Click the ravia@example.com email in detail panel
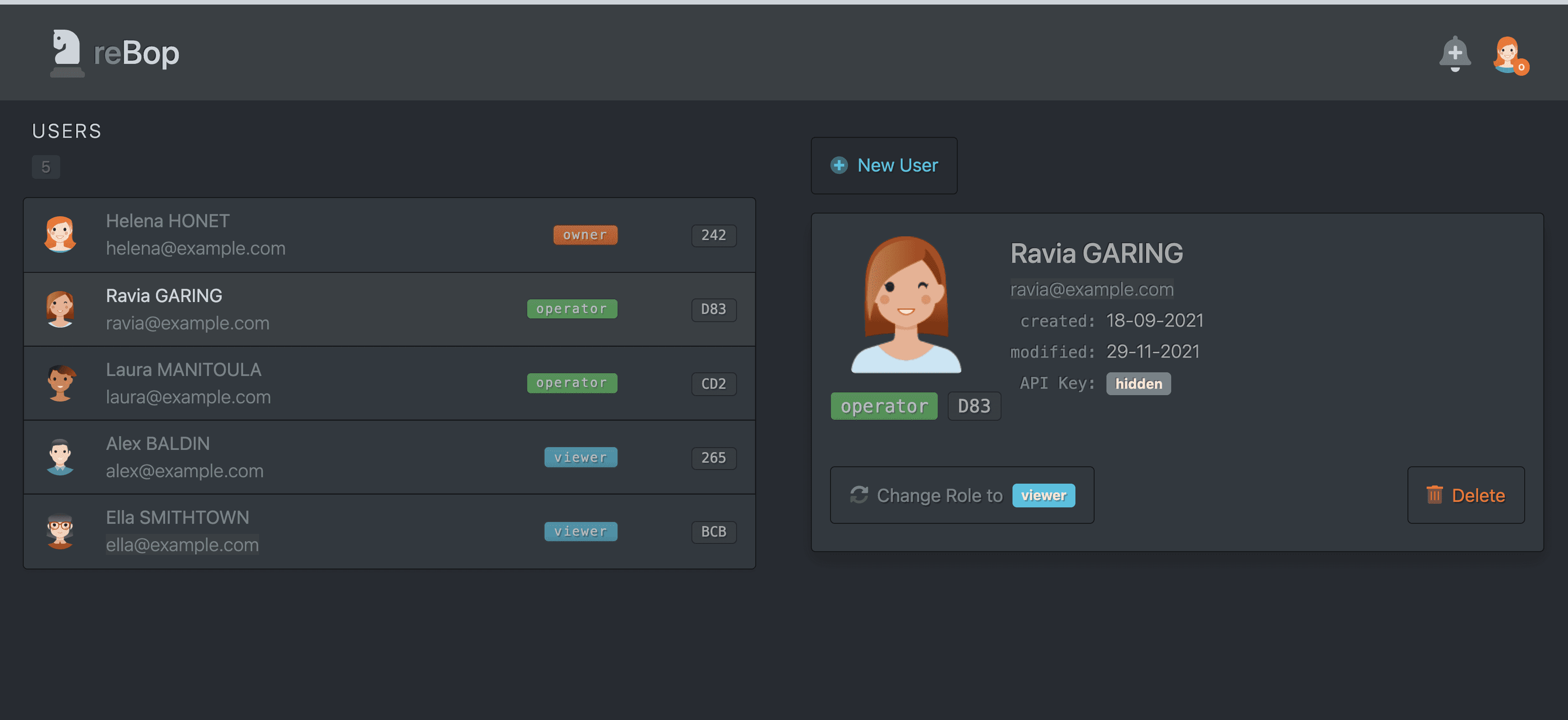Viewport: 1568px width, 720px height. pyautogui.click(x=1091, y=289)
